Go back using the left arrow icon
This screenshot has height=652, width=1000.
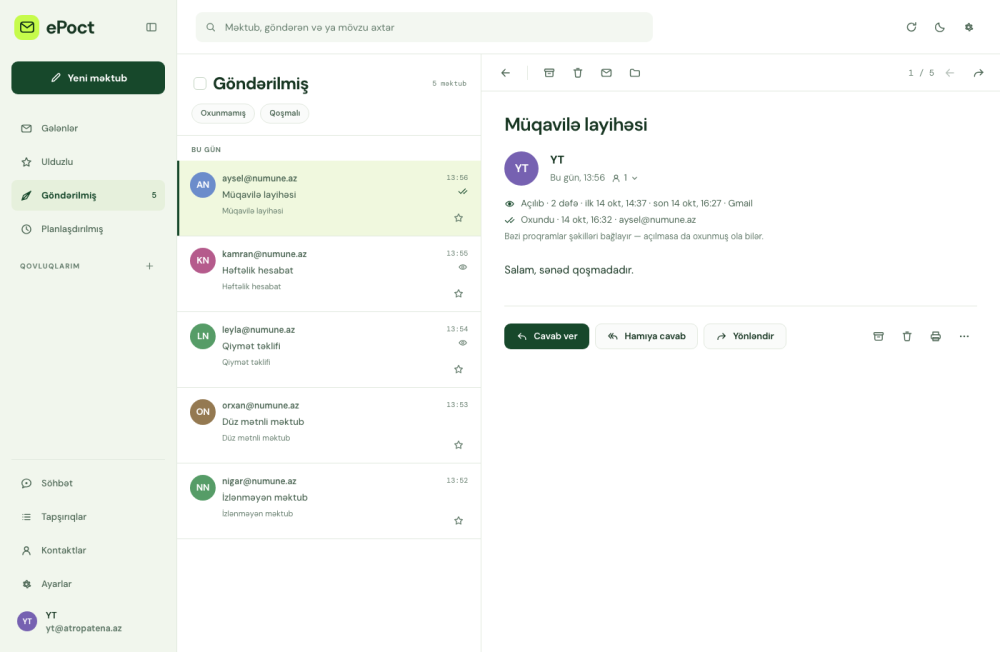(506, 73)
